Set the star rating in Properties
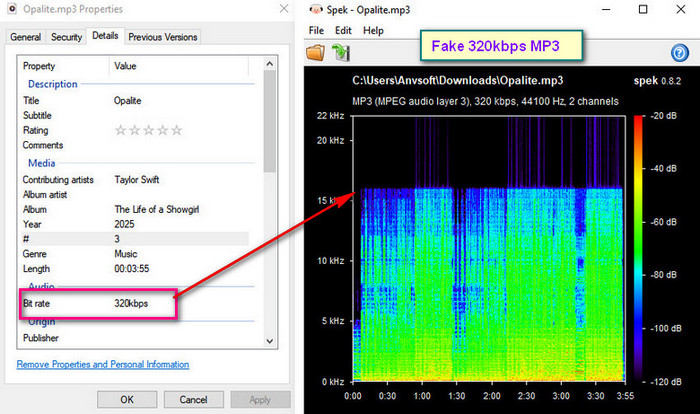 [149, 130]
